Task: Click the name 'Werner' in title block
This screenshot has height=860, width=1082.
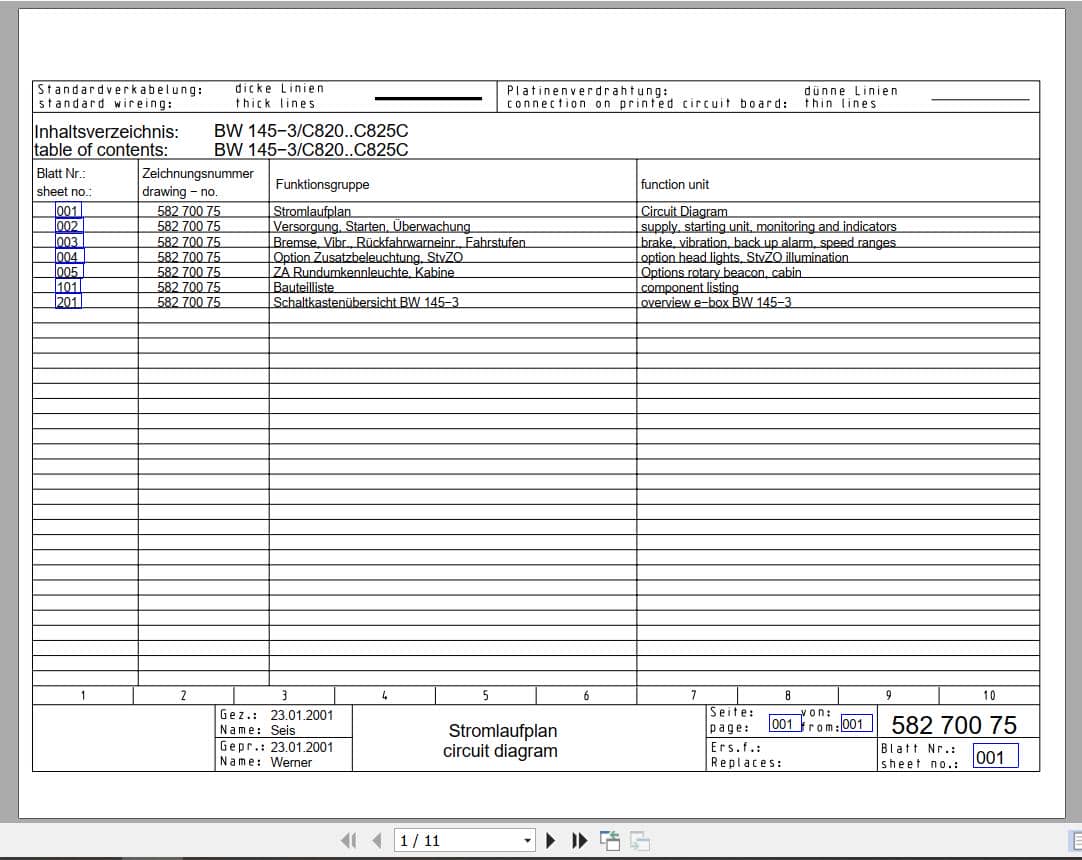Action: [291, 762]
